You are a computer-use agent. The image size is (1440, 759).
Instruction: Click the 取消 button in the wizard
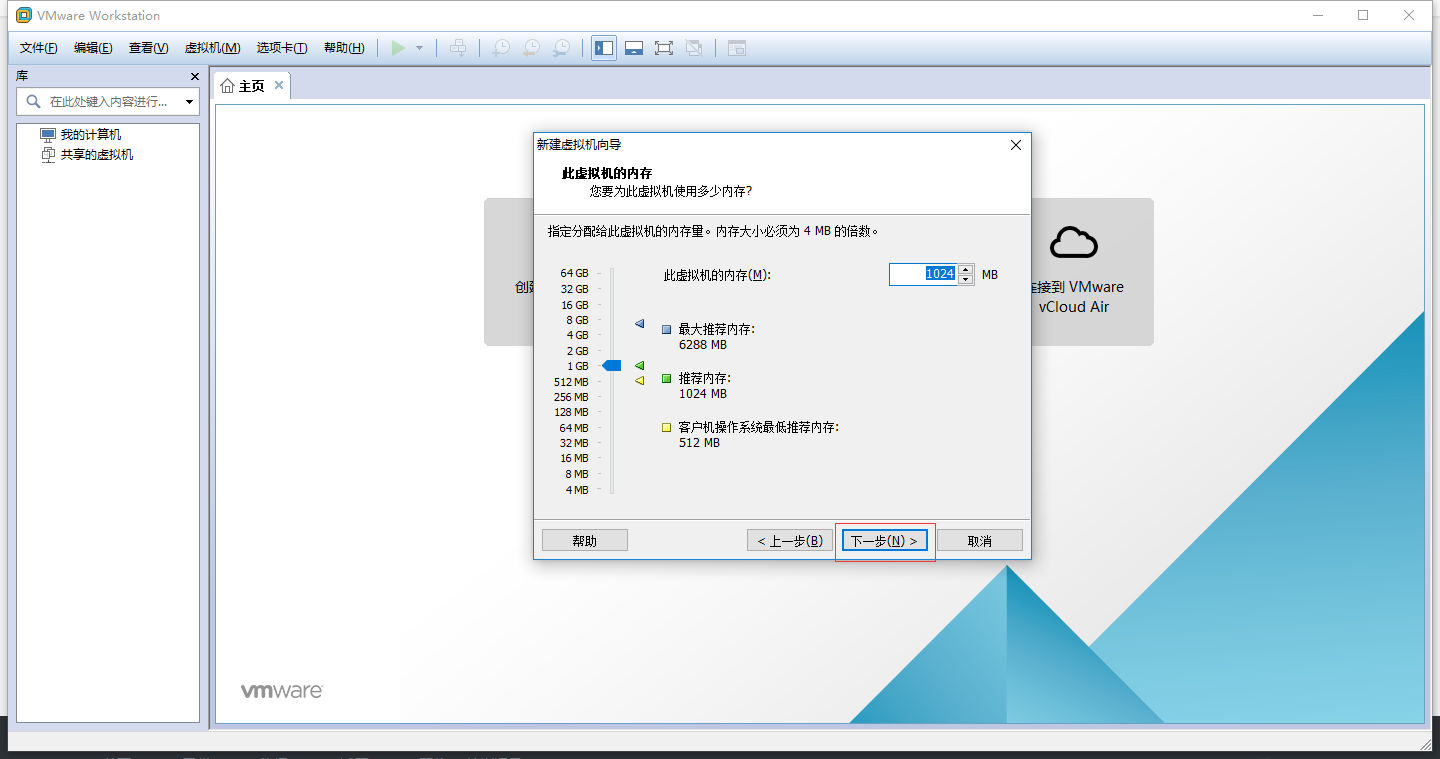tap(980, 541)
